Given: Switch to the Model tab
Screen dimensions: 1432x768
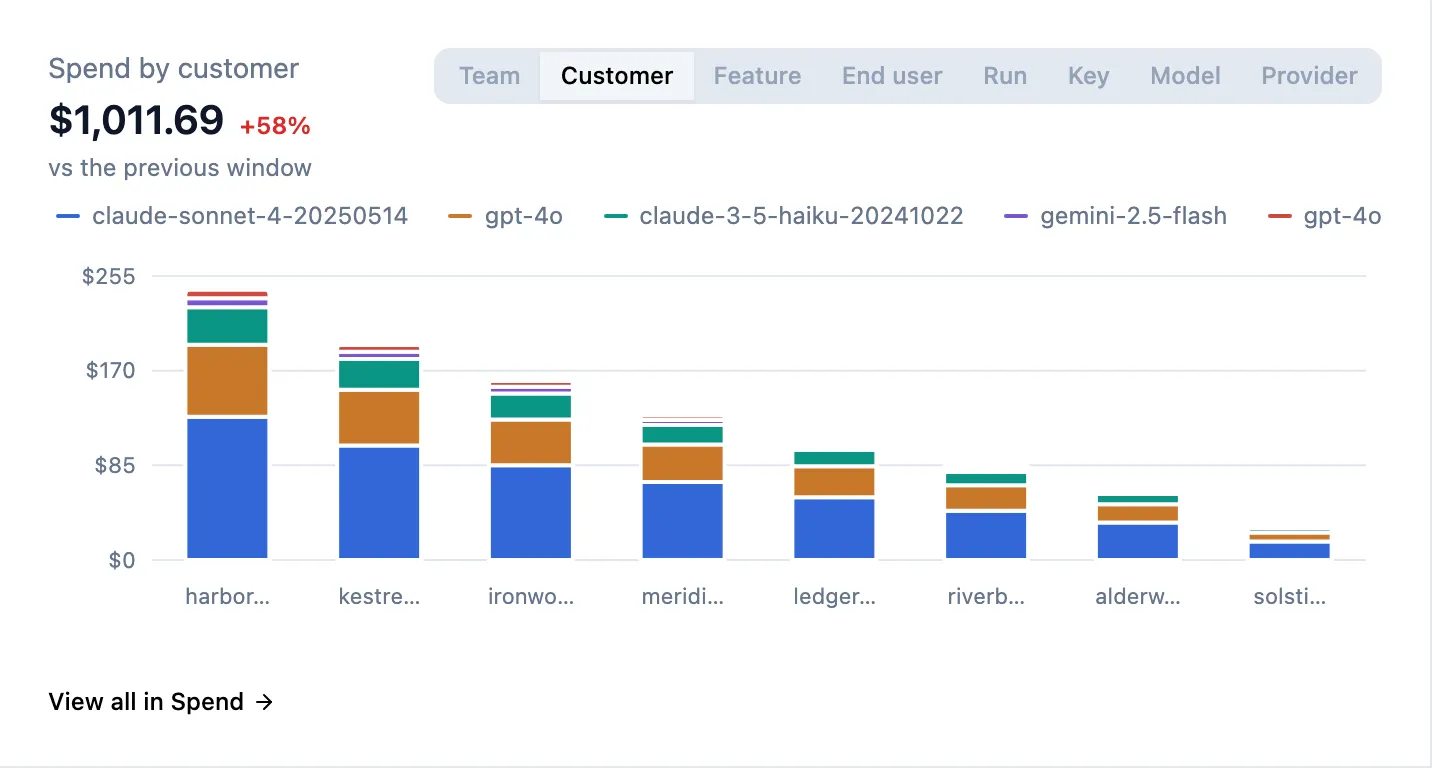Looking at the screenshot, I should point(1186,76).
